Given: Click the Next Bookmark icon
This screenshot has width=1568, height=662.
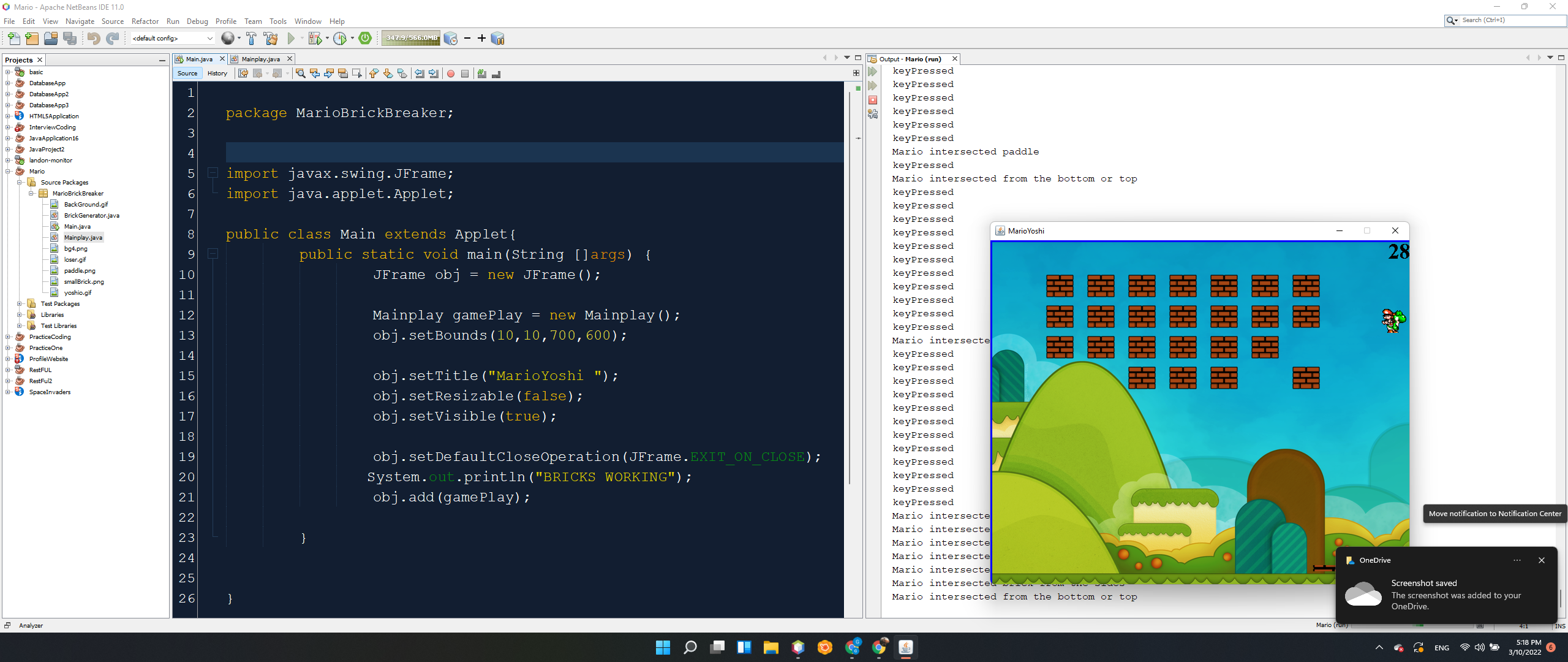Looking at the screenshot, I should coord(388,74).
